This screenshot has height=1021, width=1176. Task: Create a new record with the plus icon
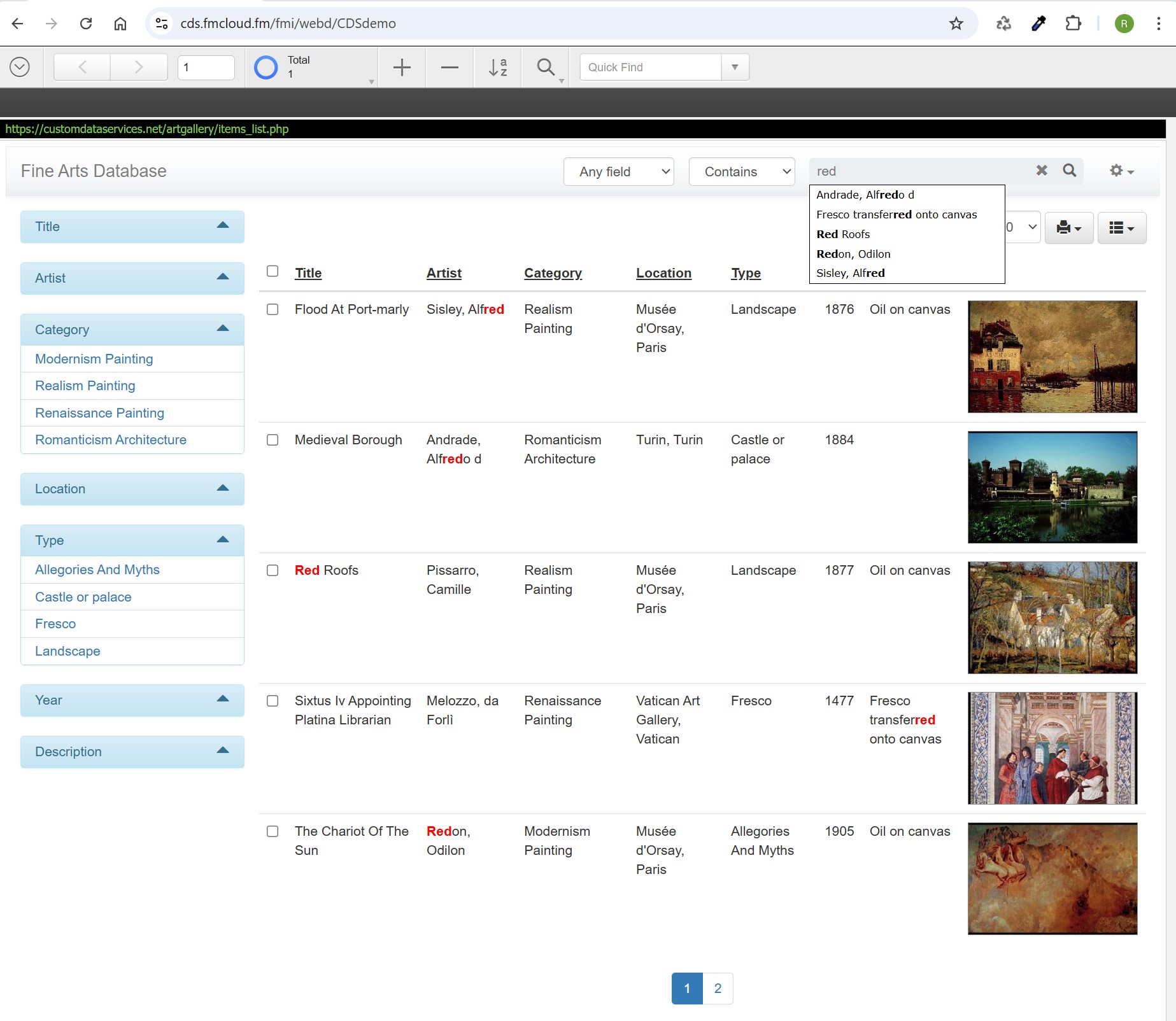pos(401,67)
